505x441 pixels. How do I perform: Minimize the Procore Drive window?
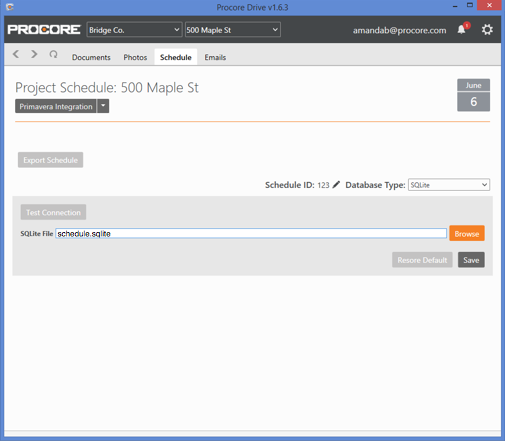click(455, 6)
